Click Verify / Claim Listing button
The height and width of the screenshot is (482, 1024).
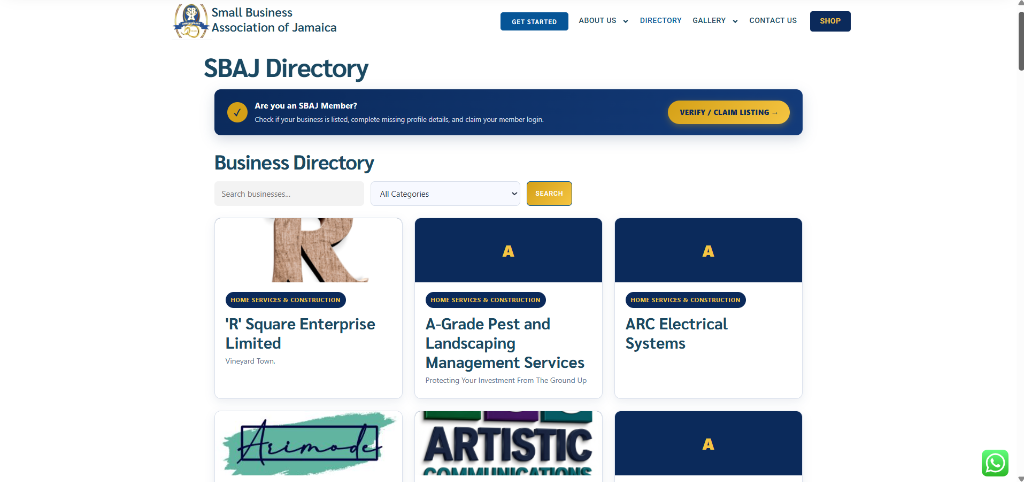pos(729,112)
